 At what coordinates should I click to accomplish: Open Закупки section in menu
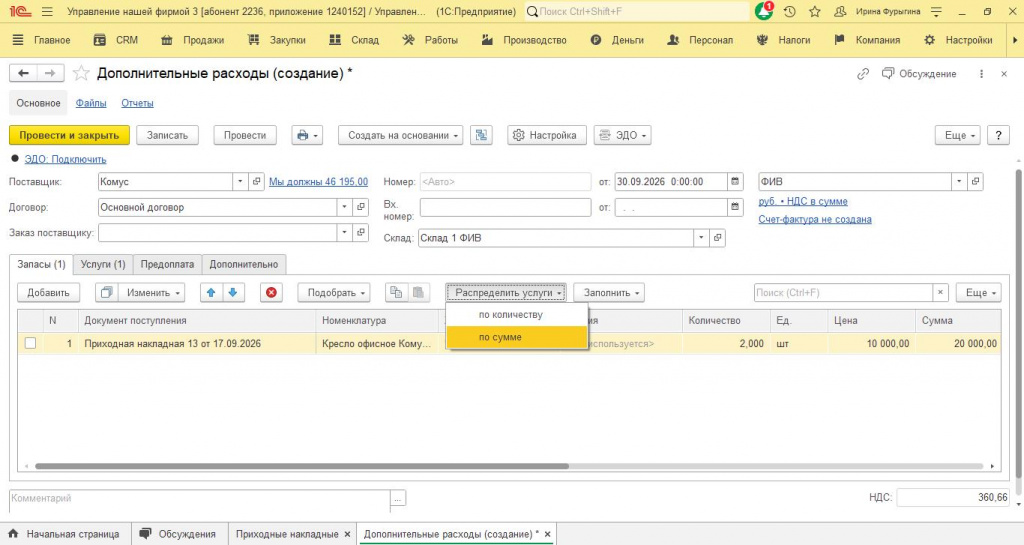(277, 40)
